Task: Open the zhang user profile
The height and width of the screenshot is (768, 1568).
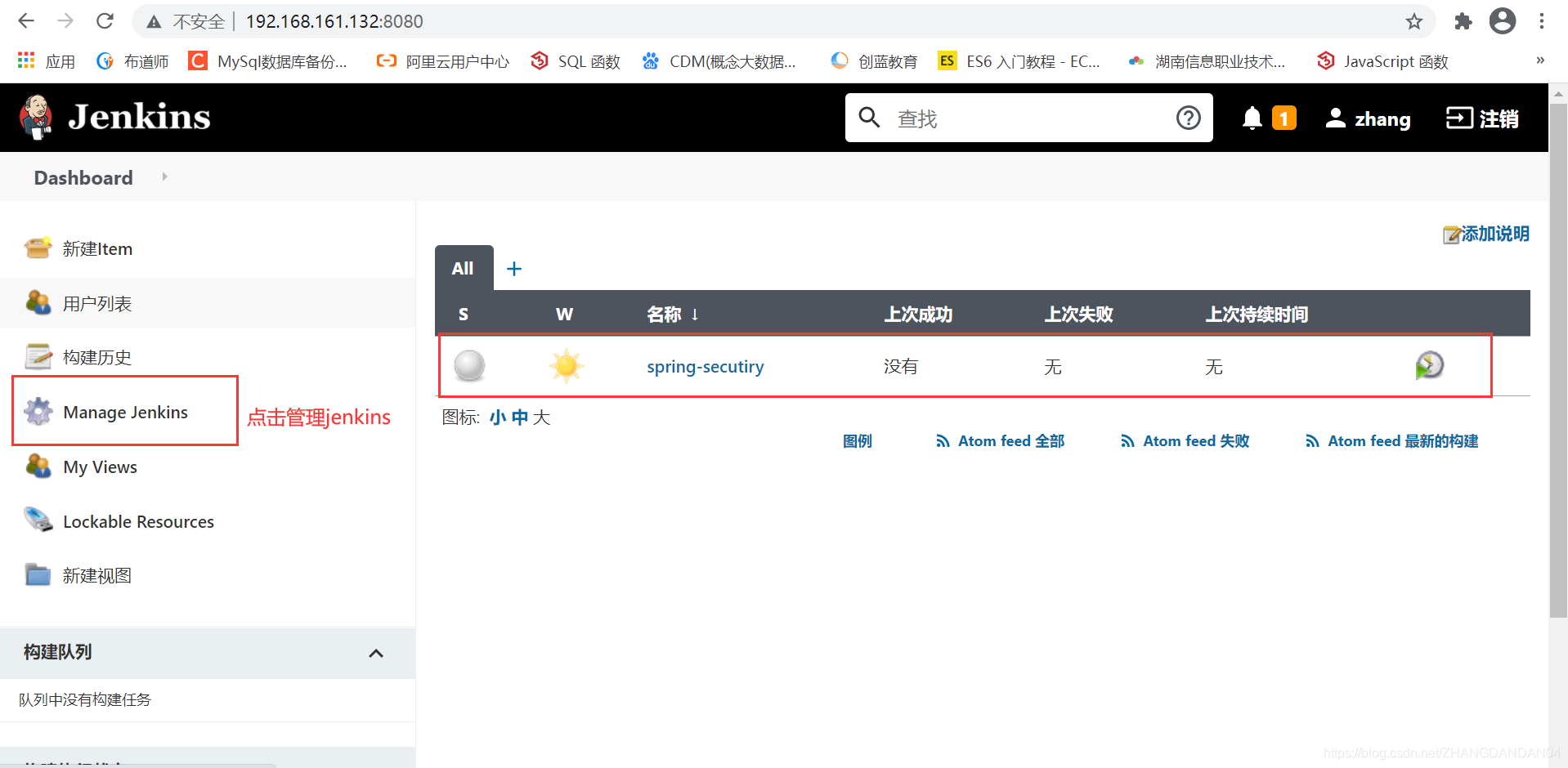Action: [1369, 118]
